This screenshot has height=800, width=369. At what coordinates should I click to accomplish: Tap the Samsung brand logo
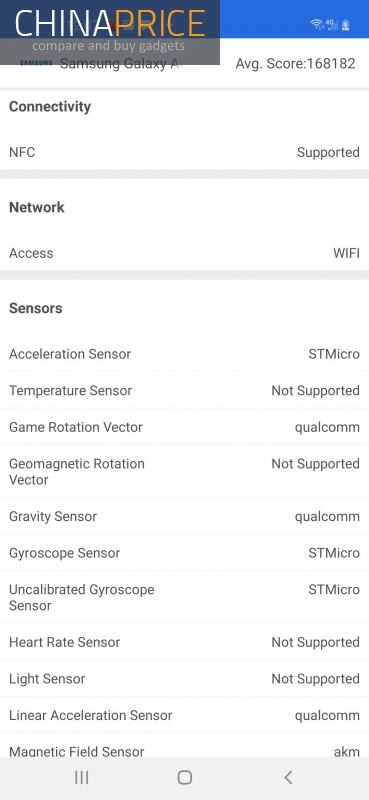(x=36, y=63)
